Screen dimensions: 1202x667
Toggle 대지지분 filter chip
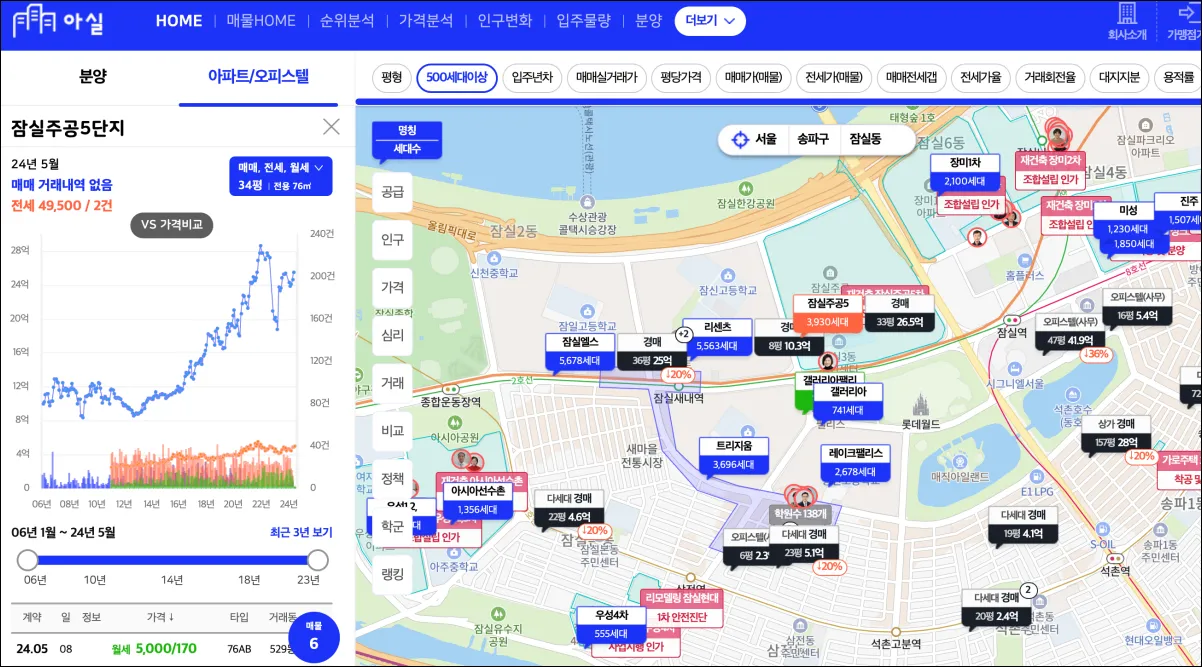tap(1119, 77)
